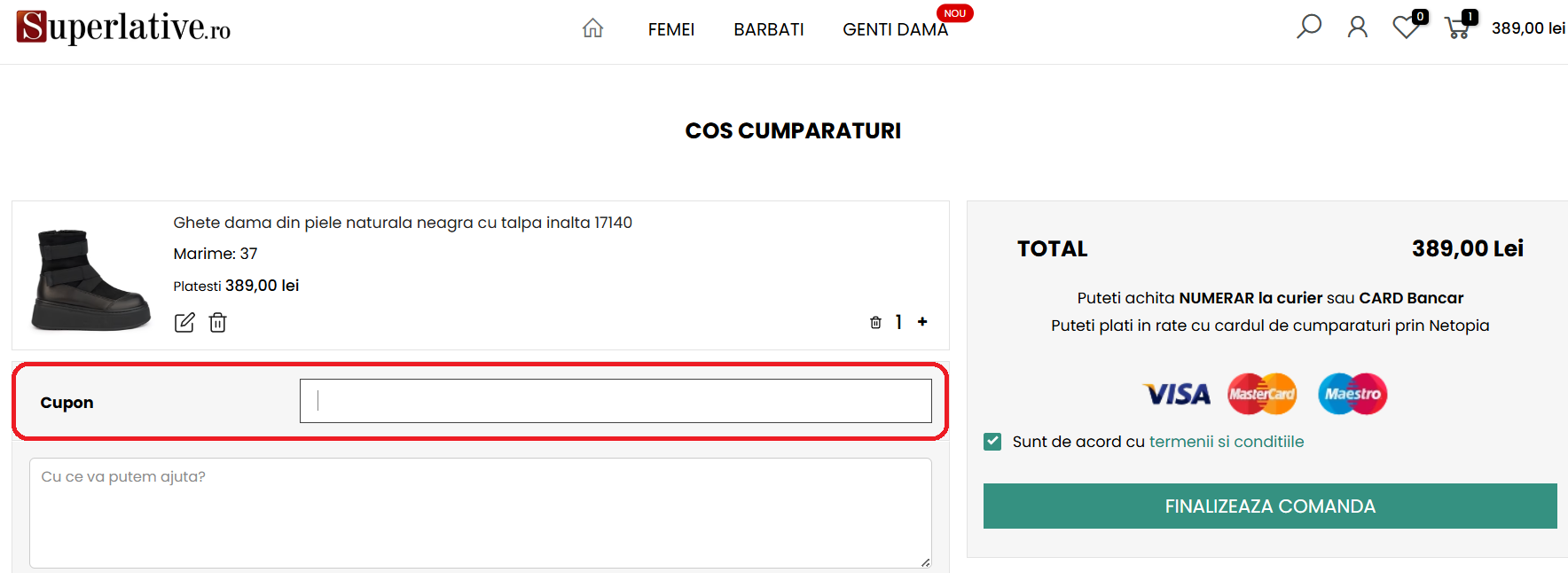Click the black boot product thumbnail
The image size is (1568, 573).
(x=90, y=279)
